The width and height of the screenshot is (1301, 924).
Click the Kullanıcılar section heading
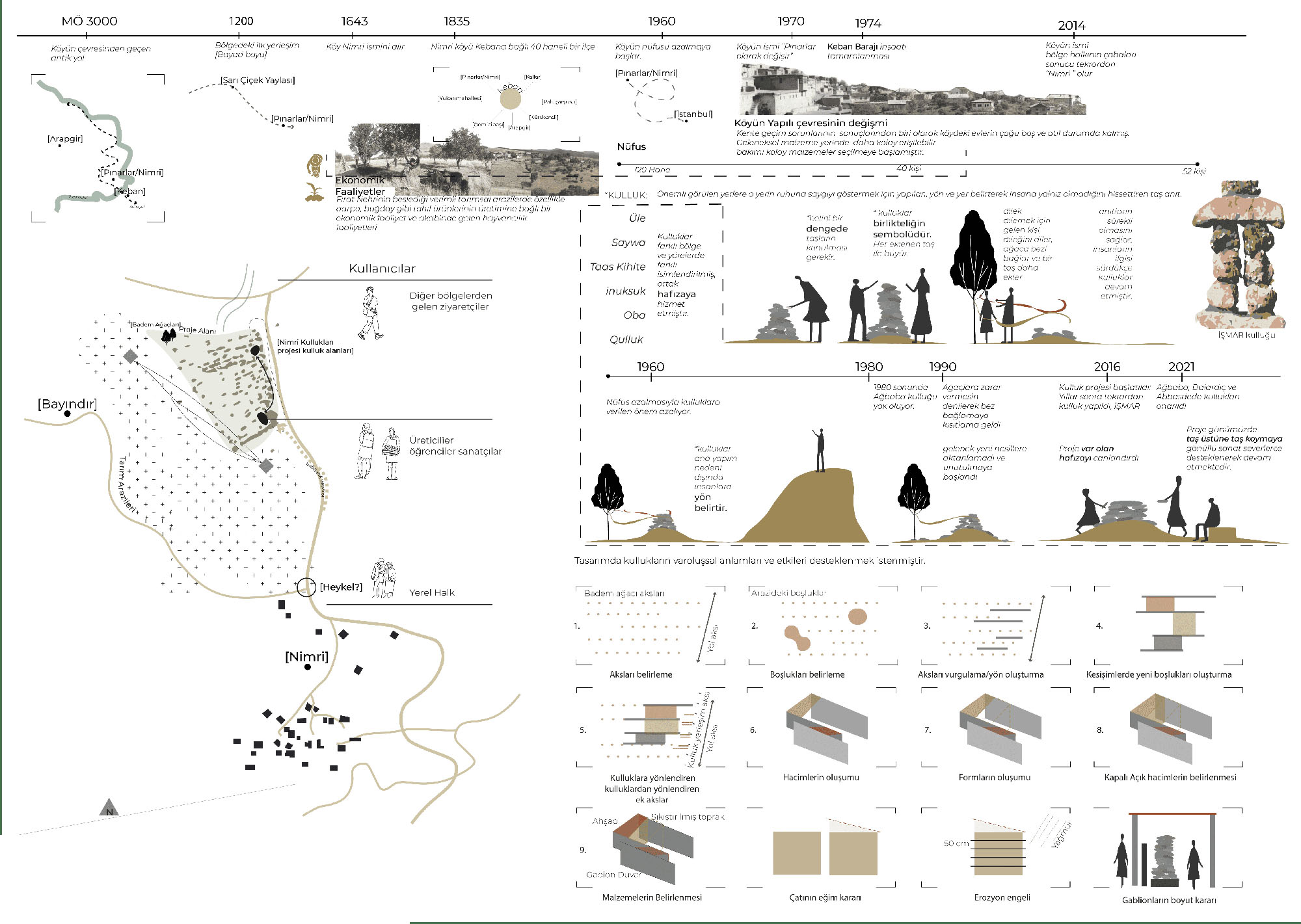(x=382, y=269)
